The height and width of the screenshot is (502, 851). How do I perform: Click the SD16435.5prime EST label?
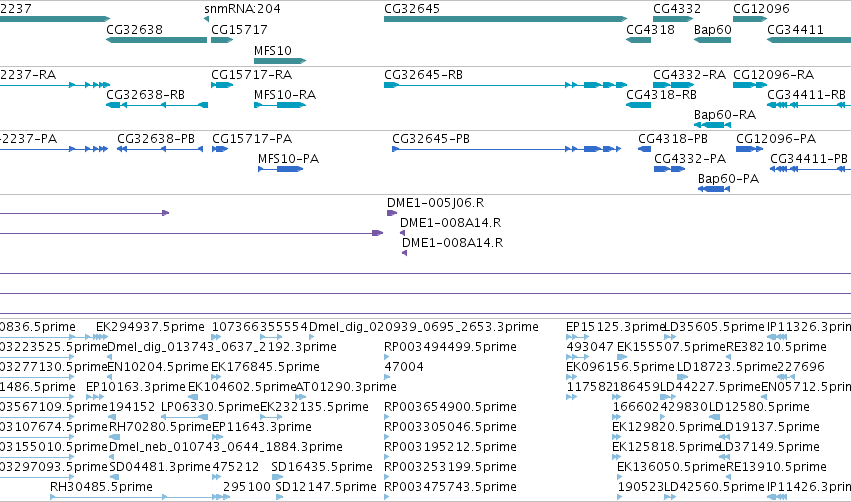(x=322, y=467)
